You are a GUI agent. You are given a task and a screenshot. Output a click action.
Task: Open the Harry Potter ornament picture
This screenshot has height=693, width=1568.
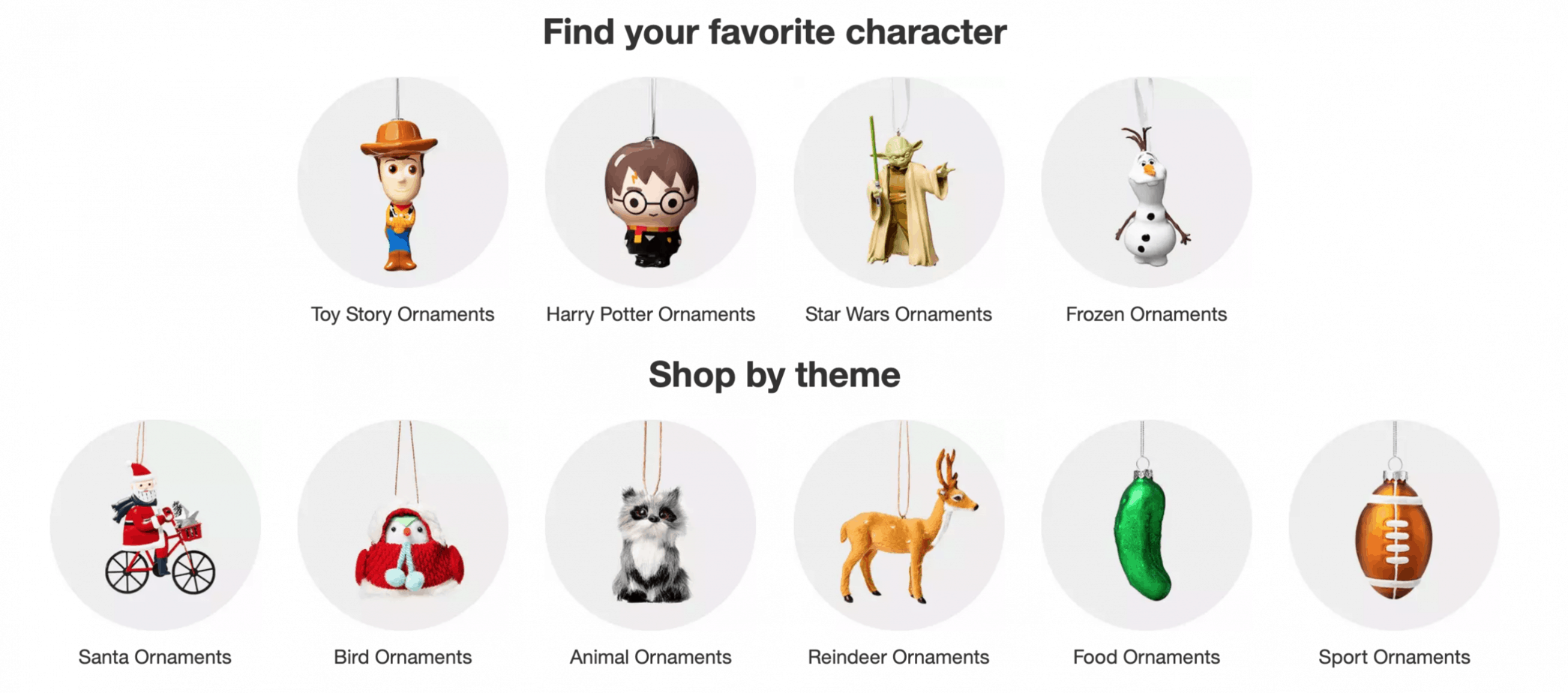point(651,182)
